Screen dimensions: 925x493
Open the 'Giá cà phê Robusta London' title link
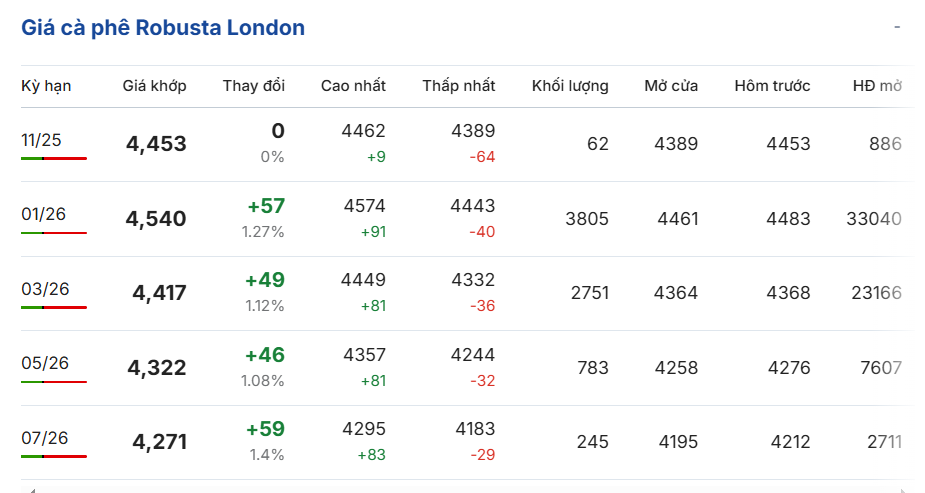pyautogui.click(x=163, y=28)
